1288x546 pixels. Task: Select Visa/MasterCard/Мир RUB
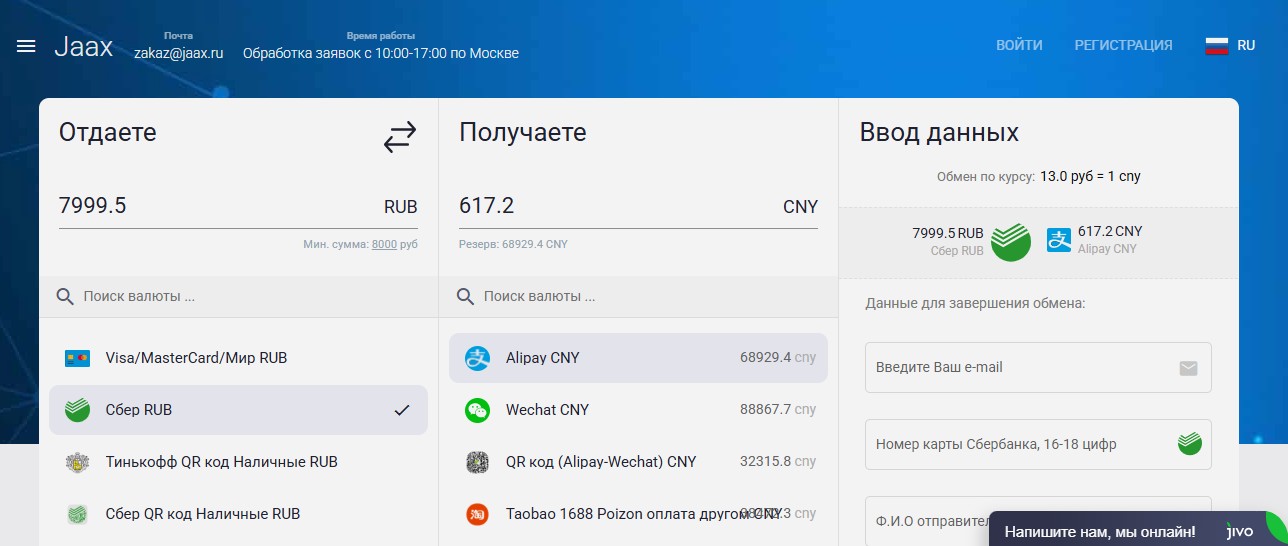[238, 358]
